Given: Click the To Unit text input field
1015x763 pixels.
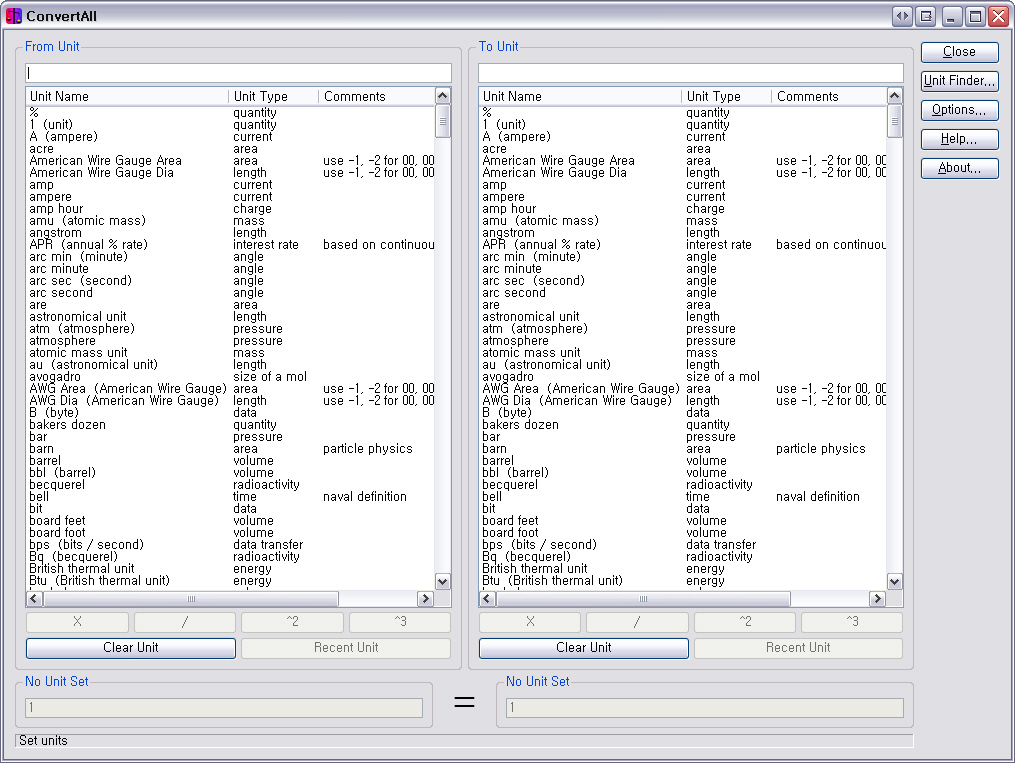Looking at the screenshot, I should pos(691,73).
